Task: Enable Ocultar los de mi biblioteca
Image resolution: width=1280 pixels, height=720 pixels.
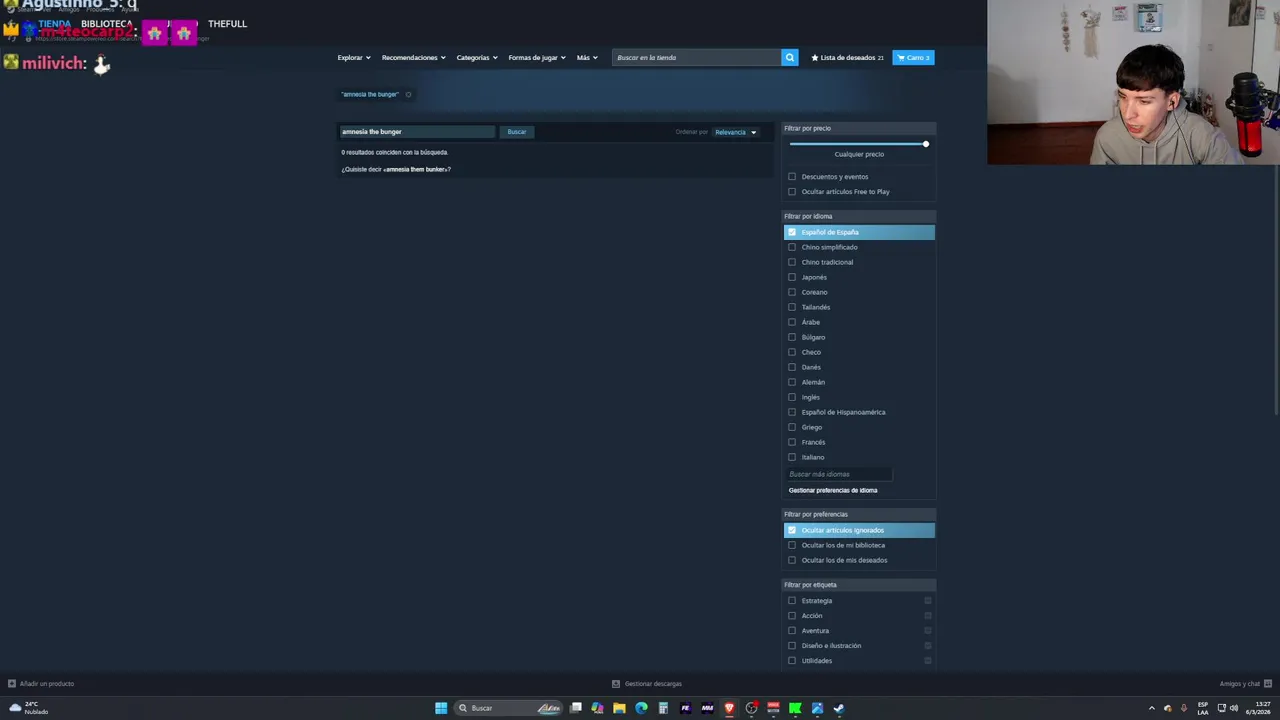Action: coord(792,545)
